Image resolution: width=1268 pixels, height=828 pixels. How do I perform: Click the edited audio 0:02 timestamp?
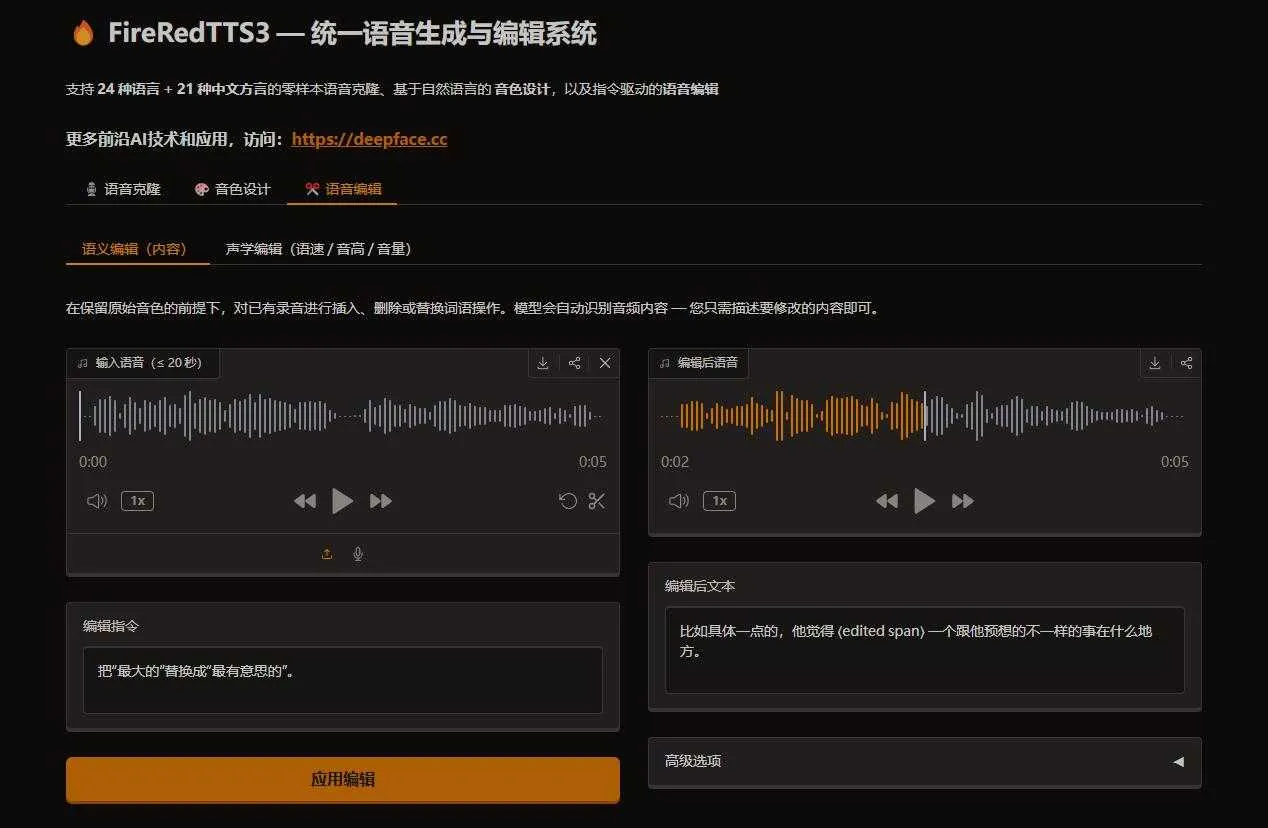coord(675,462)
